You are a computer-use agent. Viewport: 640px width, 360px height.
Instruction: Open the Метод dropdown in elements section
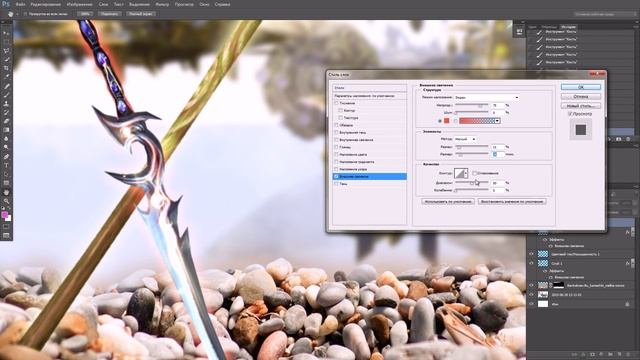(465, 139)
